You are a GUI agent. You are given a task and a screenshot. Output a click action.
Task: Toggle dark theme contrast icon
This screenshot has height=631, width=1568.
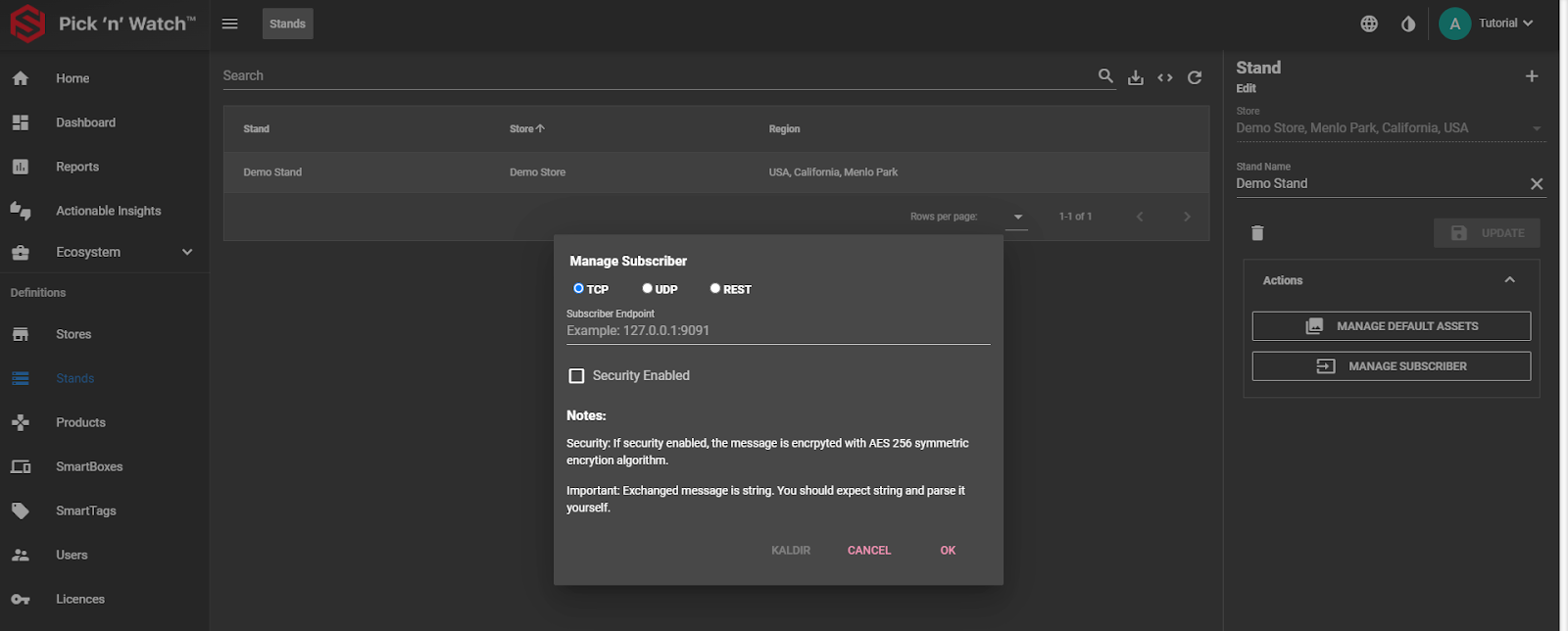click(1408, 24)
